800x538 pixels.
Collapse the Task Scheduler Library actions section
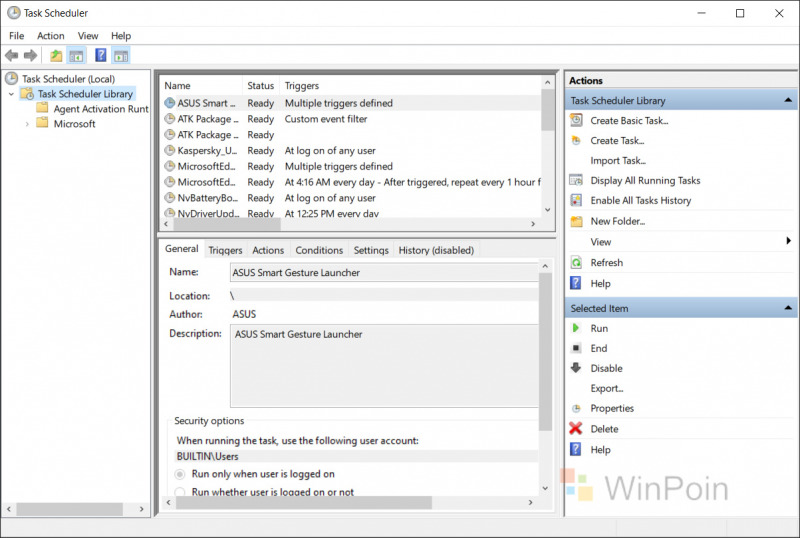[x=788, y=101]
